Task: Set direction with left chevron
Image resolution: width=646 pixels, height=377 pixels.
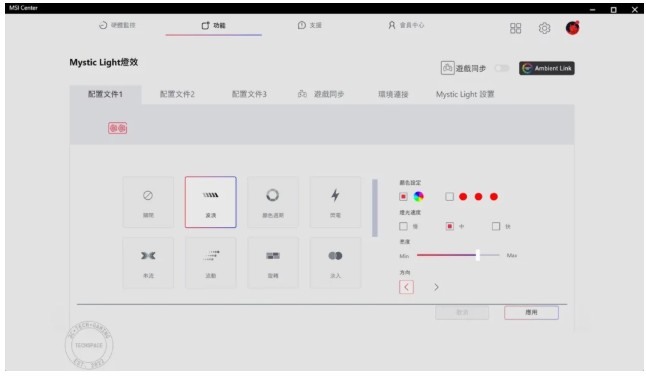Action: coord(406,287)
